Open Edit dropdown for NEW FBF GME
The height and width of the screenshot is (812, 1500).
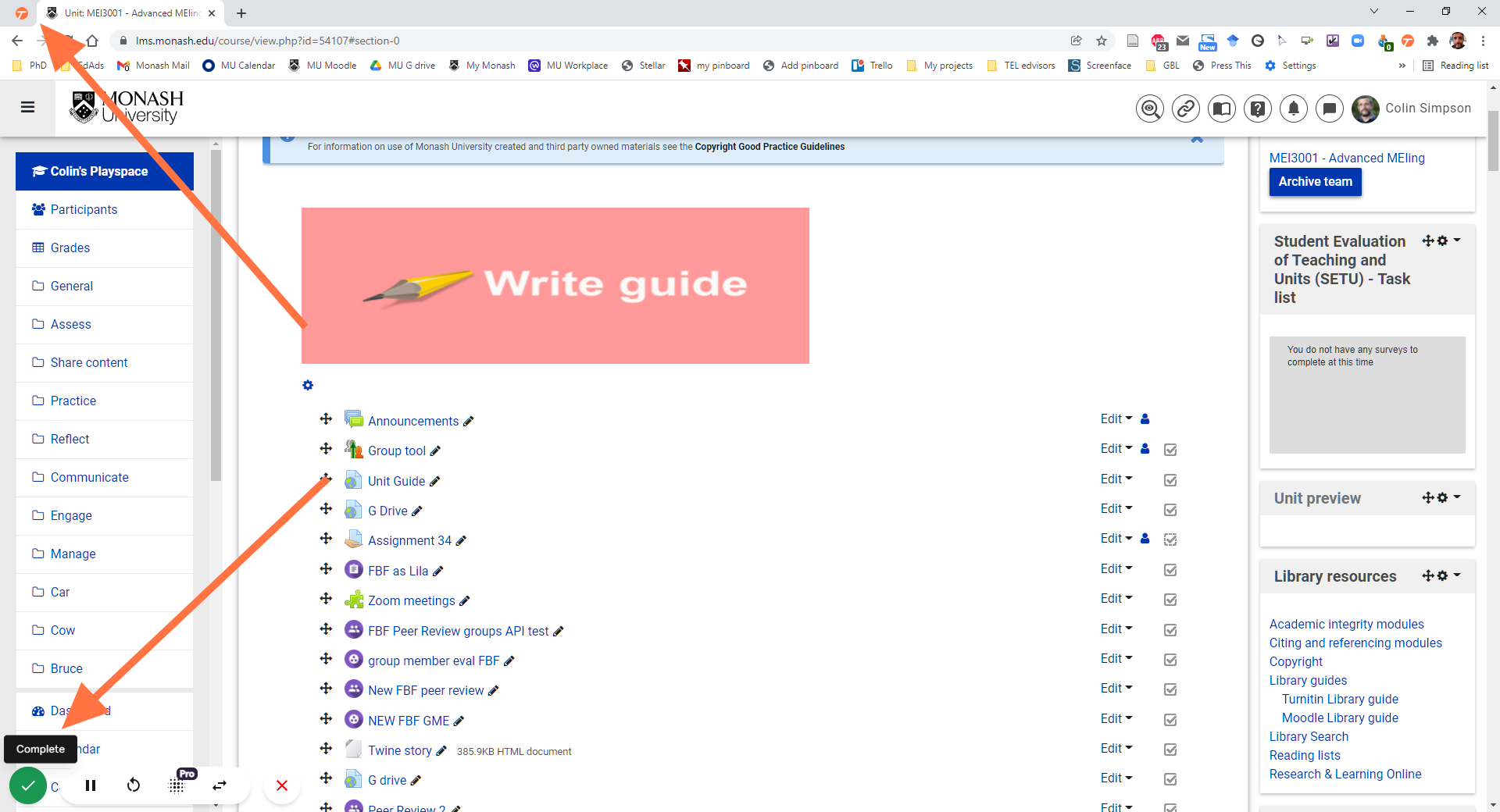(x=1116, y=719)
